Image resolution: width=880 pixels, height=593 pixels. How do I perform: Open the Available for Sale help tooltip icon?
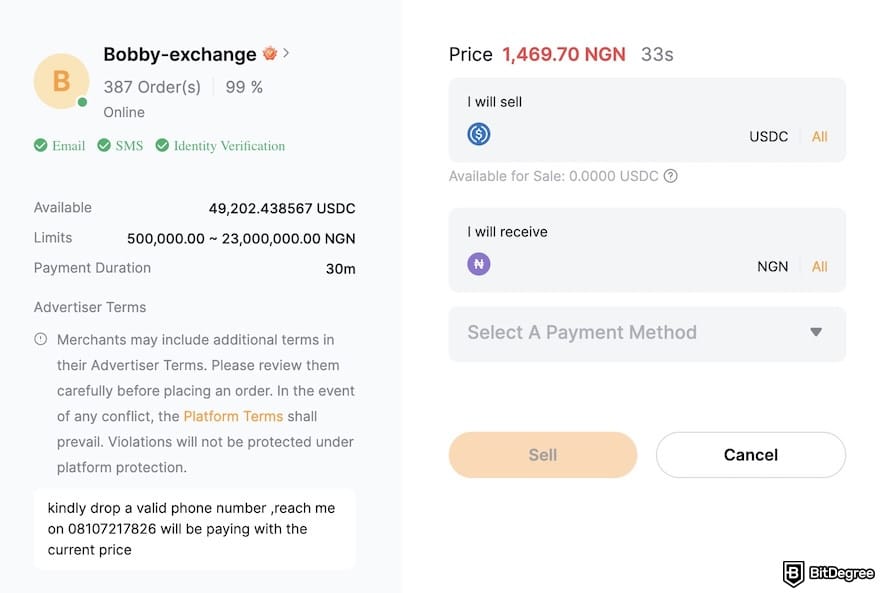pyautogui.click(x=669, y=176)
